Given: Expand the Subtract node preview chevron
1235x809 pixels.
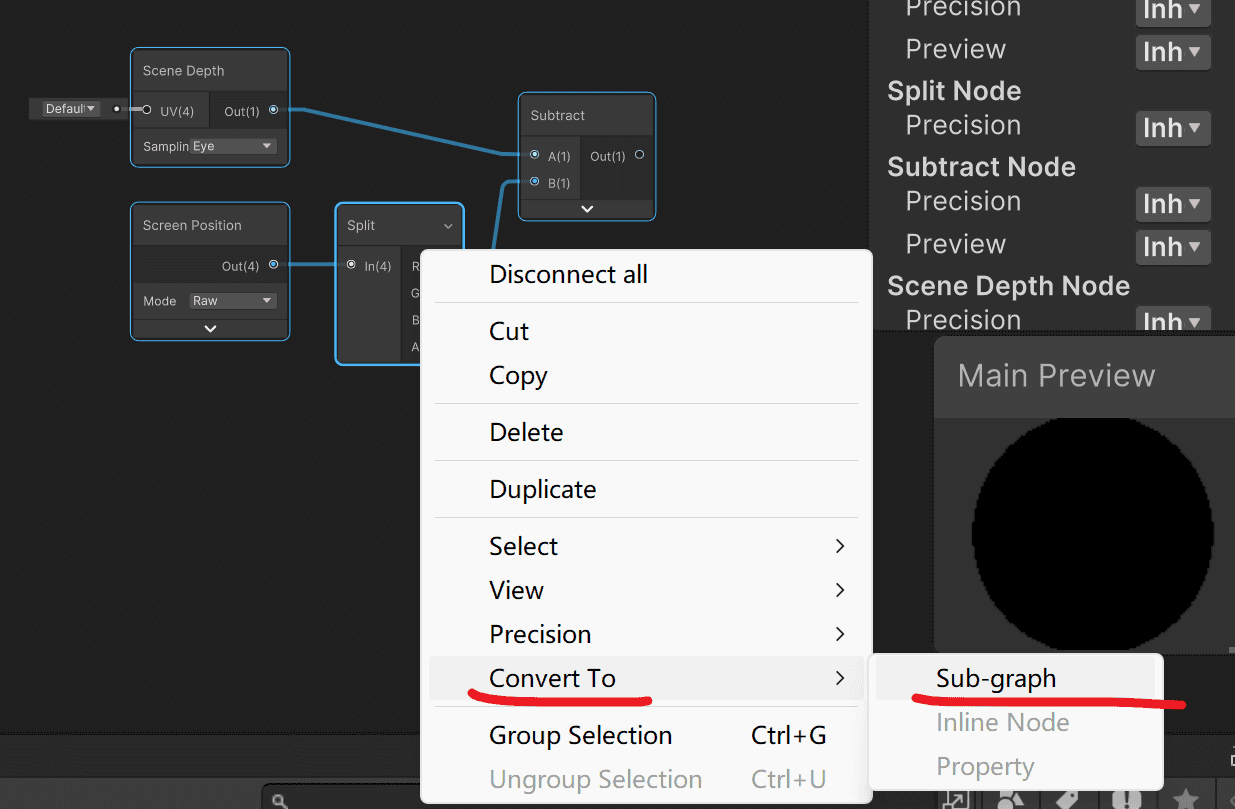Looking at the screenshot, I should click(x=587, y=209).
